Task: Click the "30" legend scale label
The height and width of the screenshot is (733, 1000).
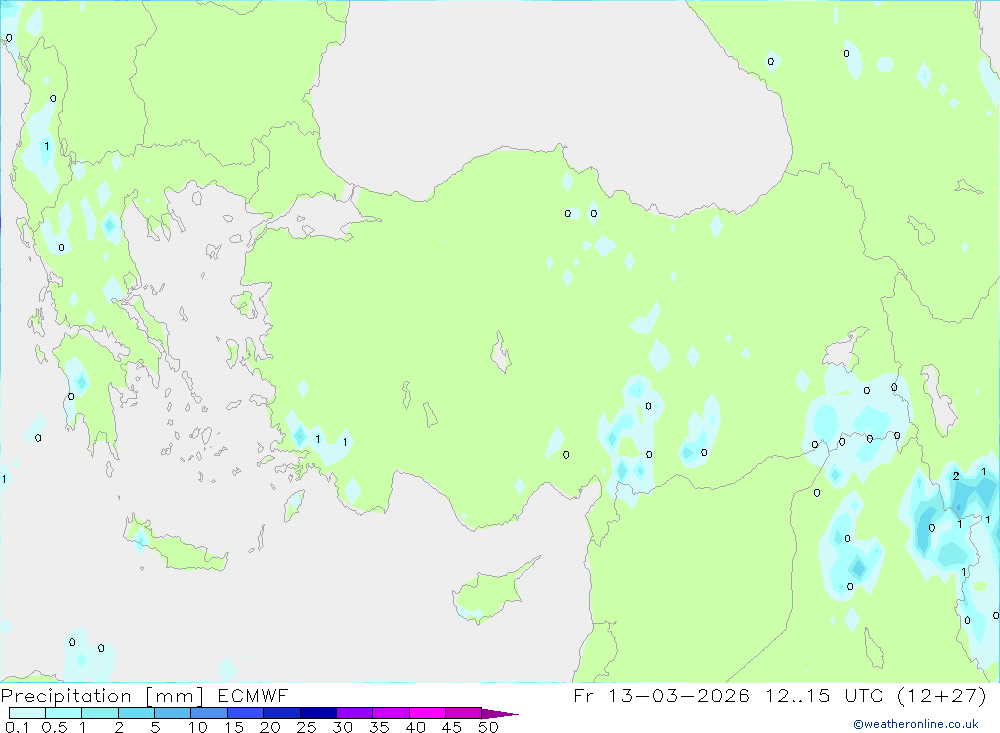Action: pyautogui.click(x=342, y=727)
